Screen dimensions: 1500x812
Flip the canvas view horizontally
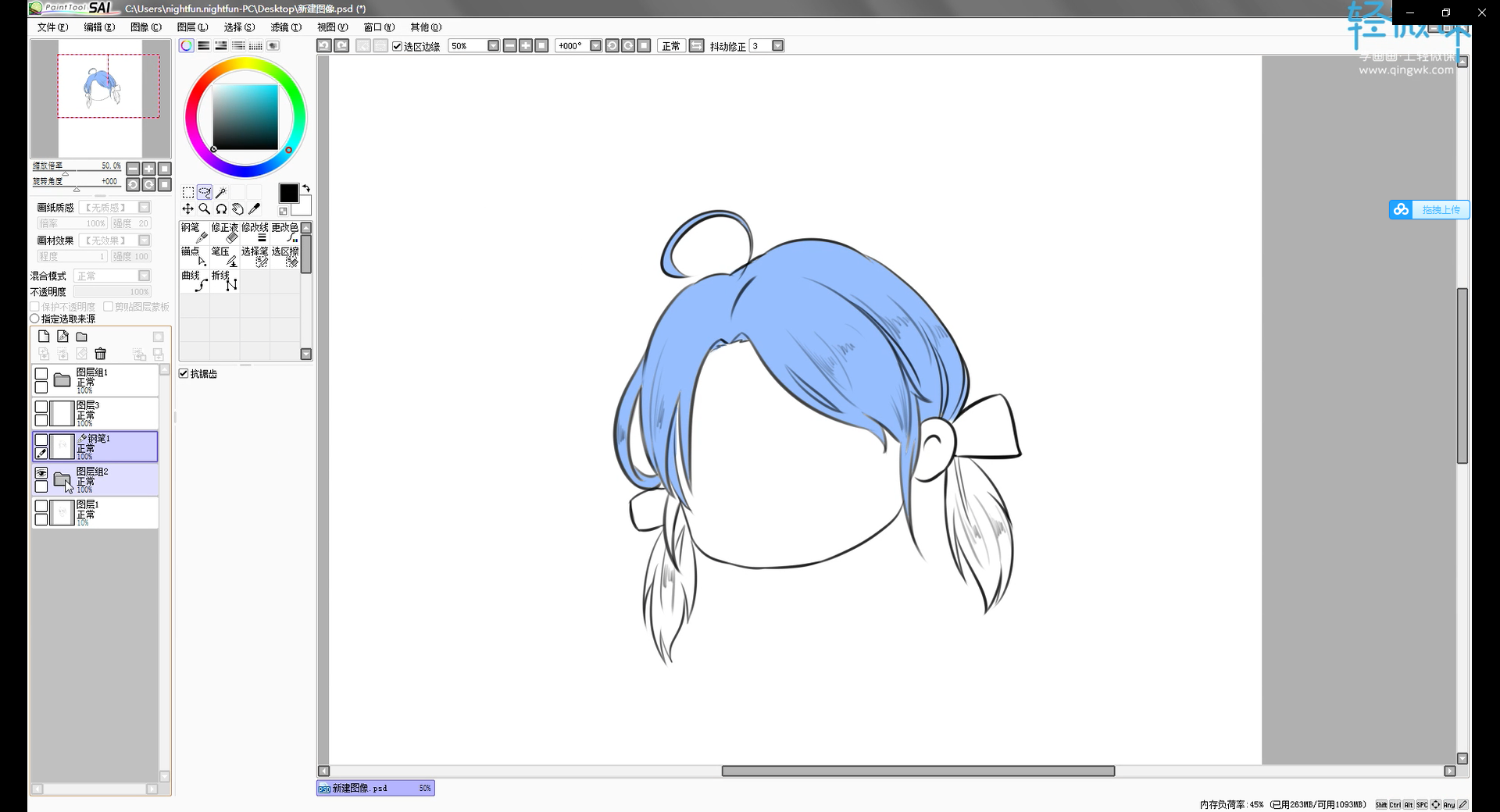pos(697,46)
